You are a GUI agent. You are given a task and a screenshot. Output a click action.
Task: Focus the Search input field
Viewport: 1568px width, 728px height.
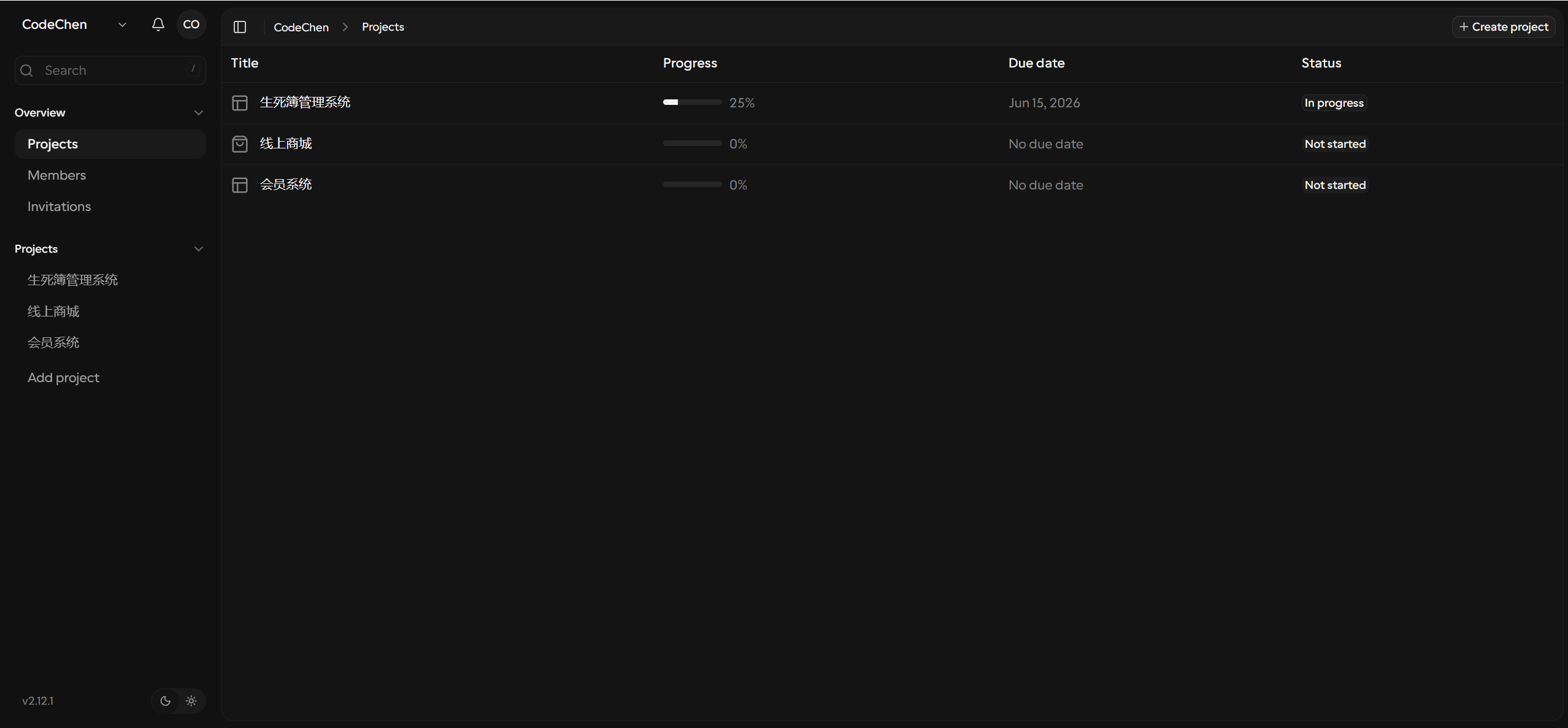[x=110, y=71]
